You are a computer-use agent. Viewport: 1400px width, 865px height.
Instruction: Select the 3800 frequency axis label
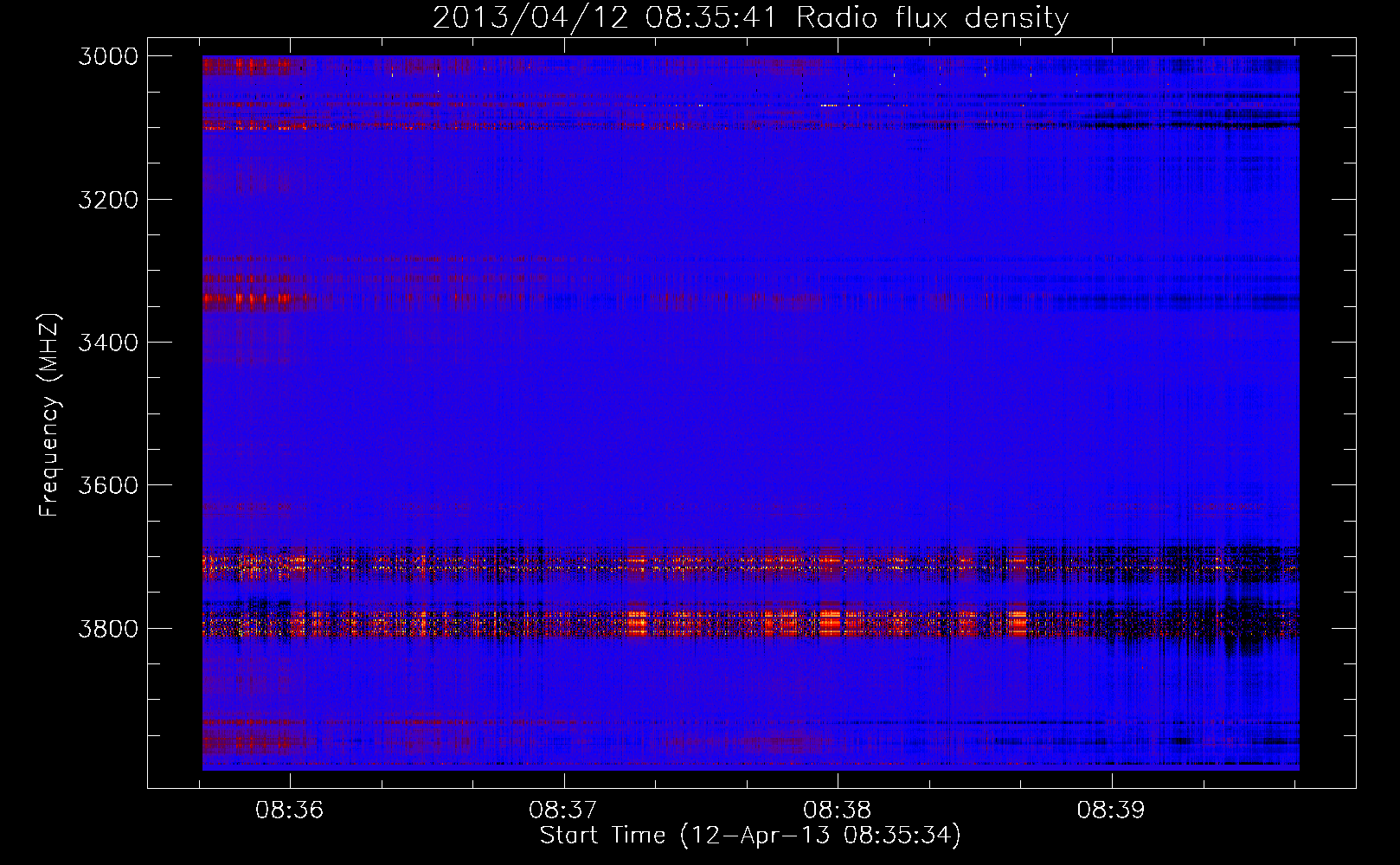pyautogui.click(x=108, y=628)
